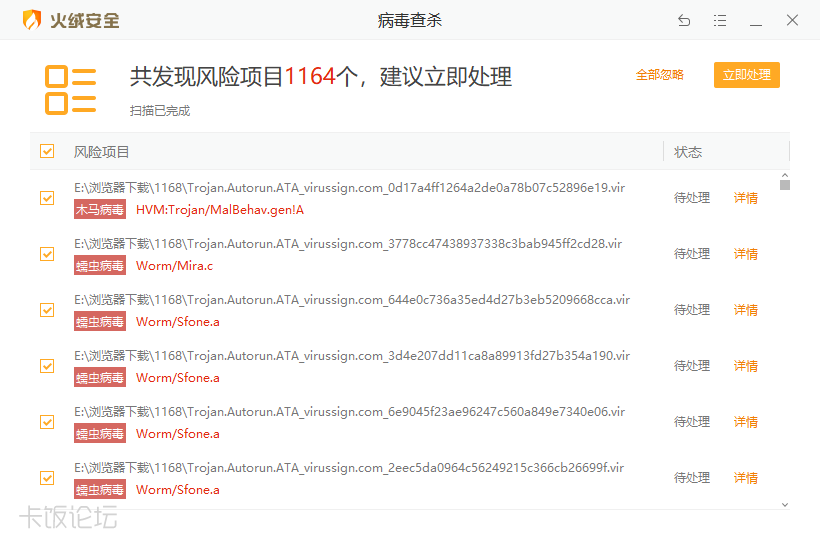Select the file row ending 2eec5da0964c56249215c366cb26699f.vir
The height and width of the screenshot is (540, 820).
pyautogui.click(x=350, y=468)
